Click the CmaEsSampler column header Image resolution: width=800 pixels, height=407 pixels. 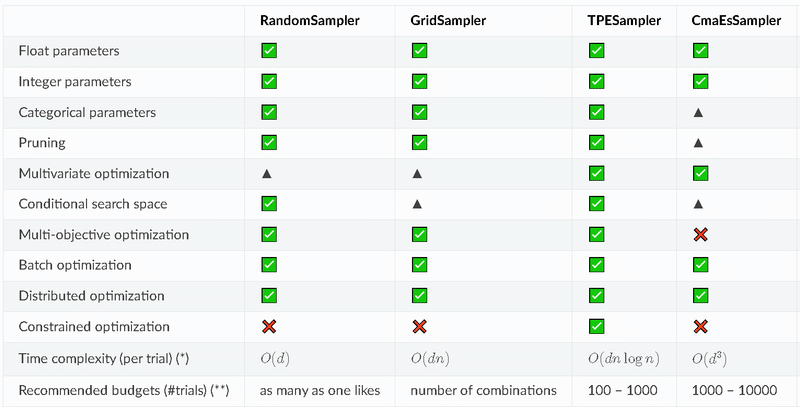735,20
